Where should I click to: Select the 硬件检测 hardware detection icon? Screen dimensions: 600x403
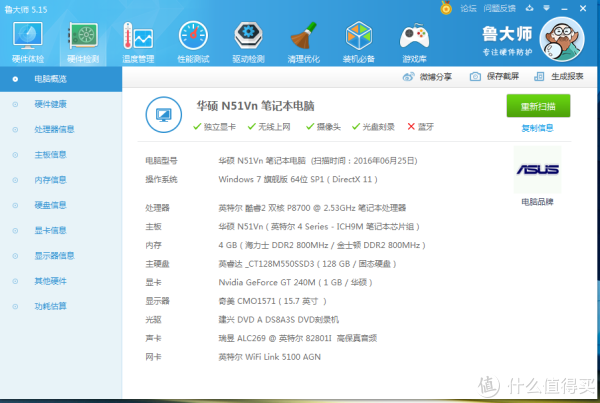pyautogui.click(x=83, y=42)
